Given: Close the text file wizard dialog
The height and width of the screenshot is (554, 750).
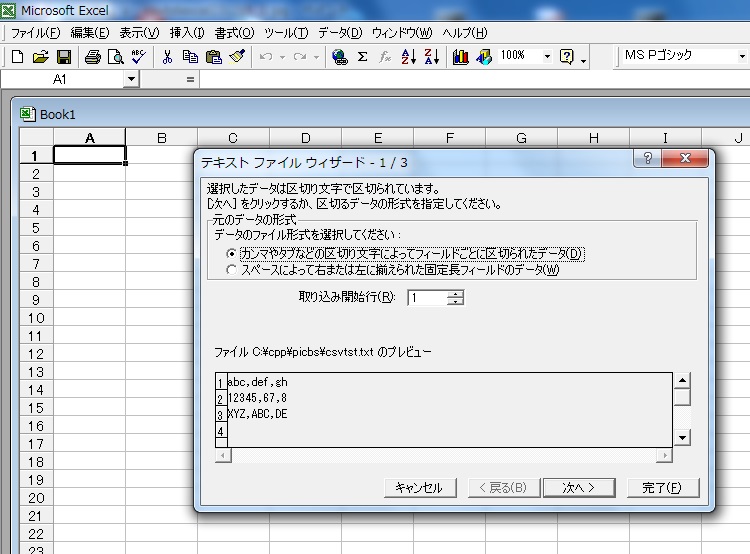Looking at the screenshot, I should coord(685,158).
